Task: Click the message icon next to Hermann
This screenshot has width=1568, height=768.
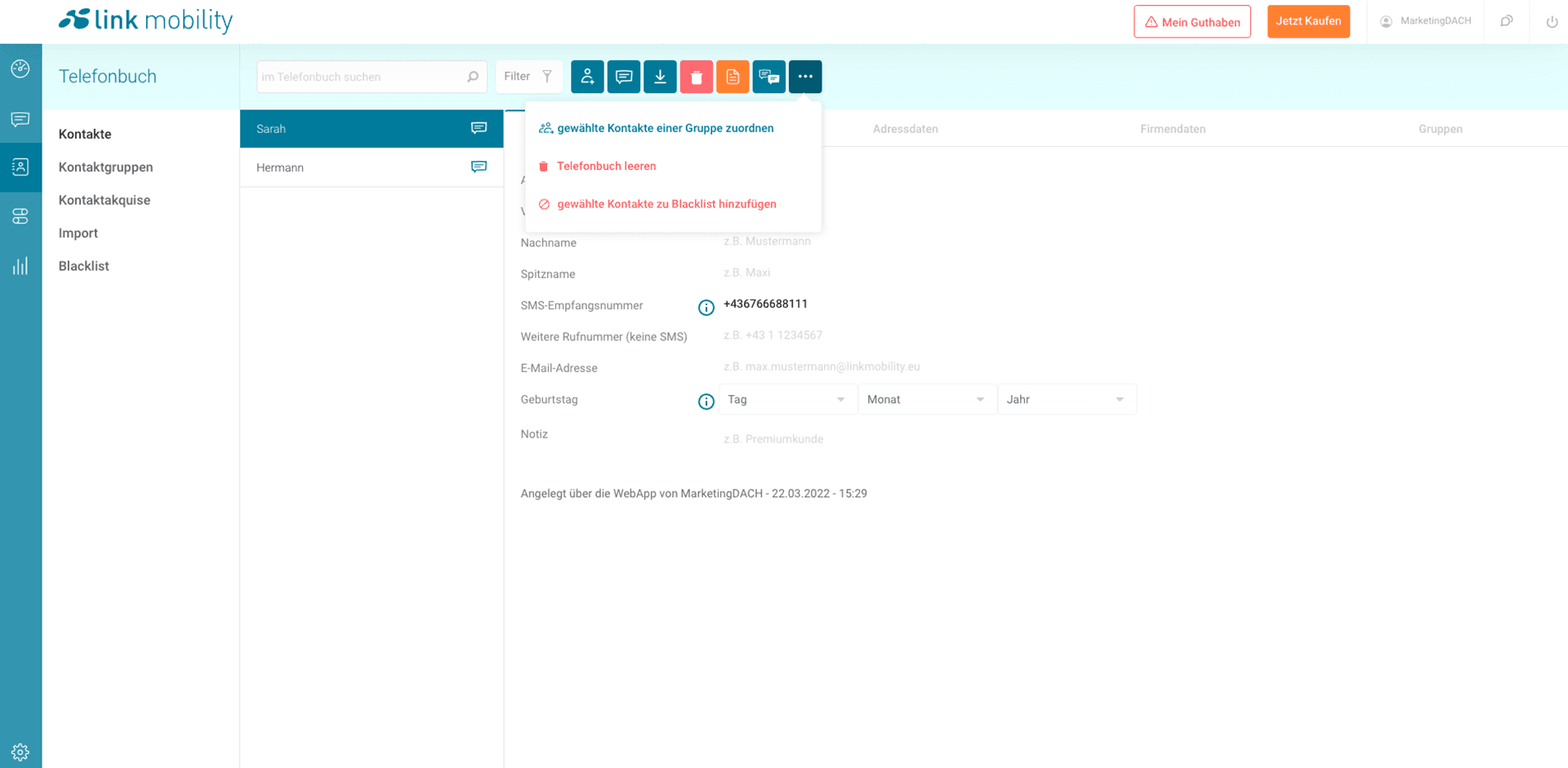Action: click(x=479, y=167)
